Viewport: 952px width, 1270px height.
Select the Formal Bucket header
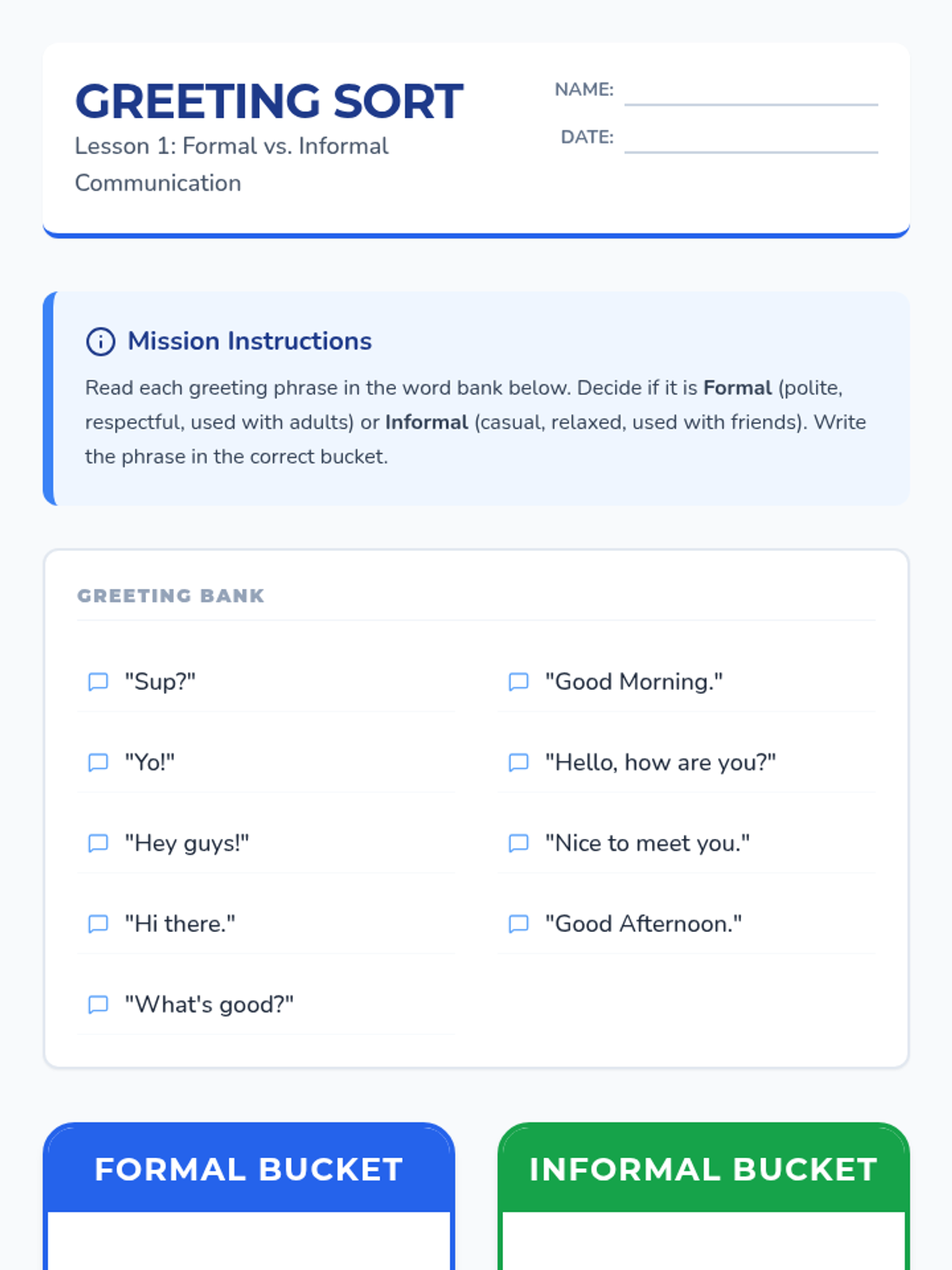pos(249,1169)
